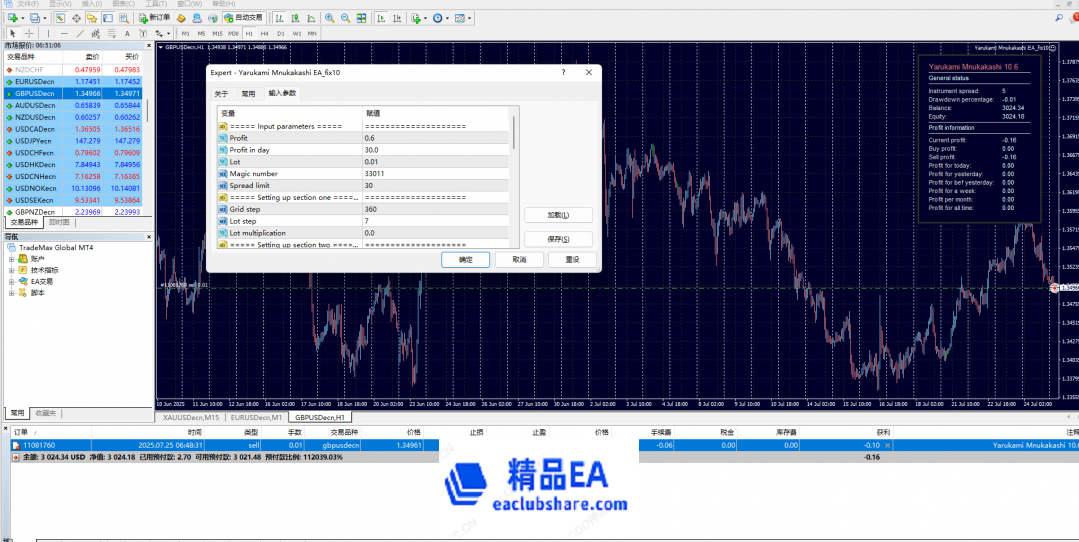Toggle the chart shift icon

point(397,18)
